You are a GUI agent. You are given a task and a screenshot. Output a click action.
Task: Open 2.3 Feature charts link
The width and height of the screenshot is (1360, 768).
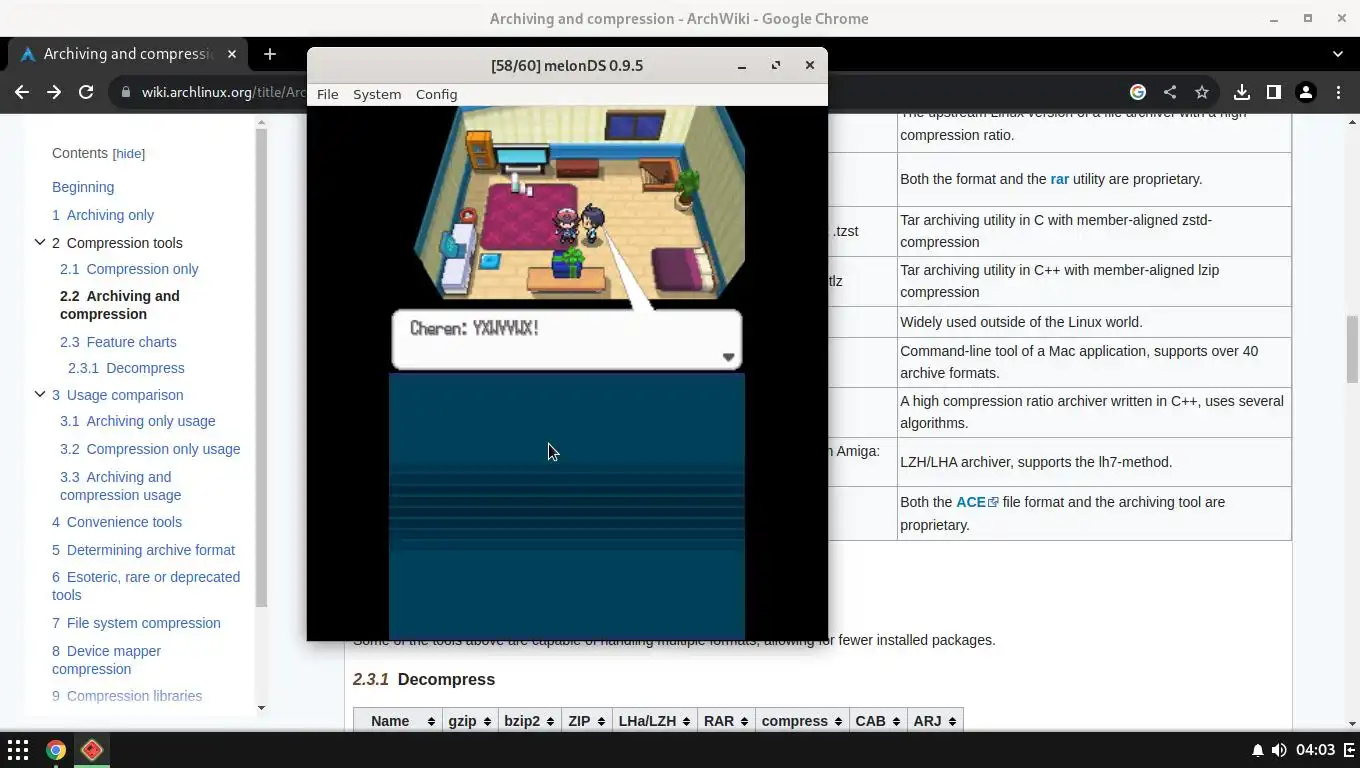click(118, 342)
